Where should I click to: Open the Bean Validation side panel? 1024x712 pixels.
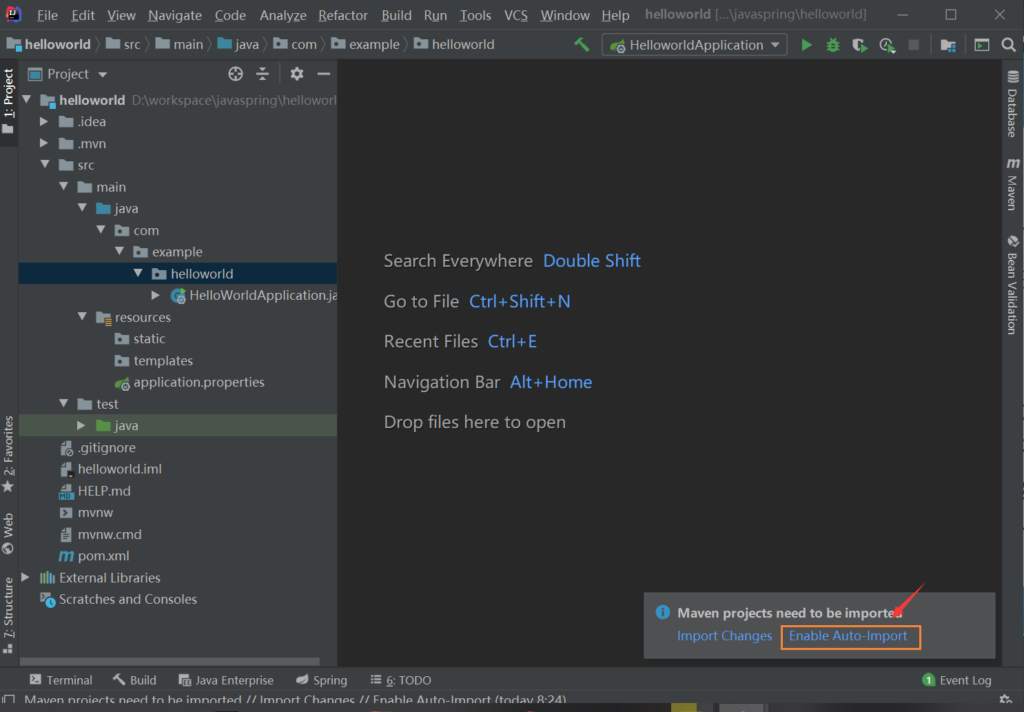coord(1012,285)
